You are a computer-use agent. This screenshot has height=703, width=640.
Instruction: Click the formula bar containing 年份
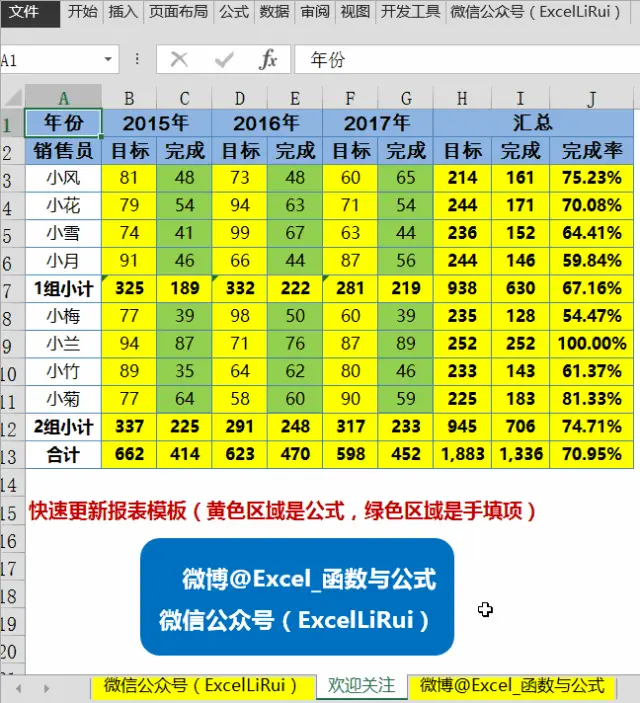click(x=460, y=60)
